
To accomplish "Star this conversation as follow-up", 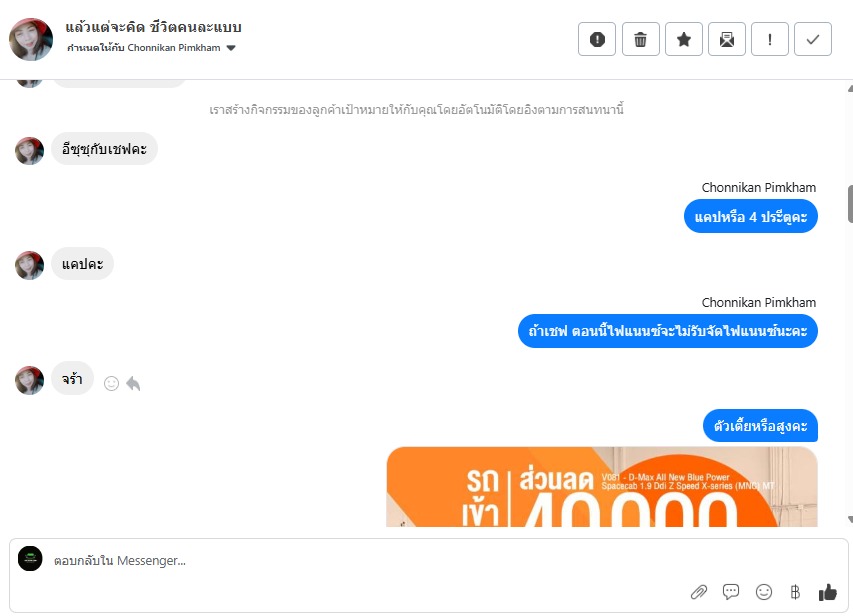I will [x=684, y=39].
